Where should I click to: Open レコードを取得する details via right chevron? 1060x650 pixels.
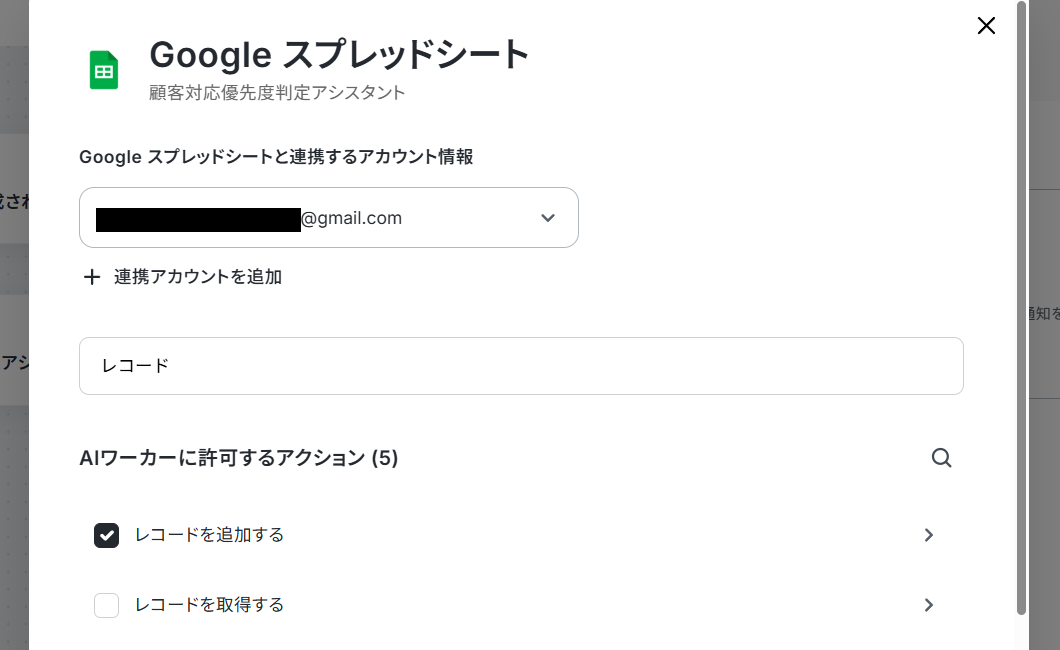929,605
